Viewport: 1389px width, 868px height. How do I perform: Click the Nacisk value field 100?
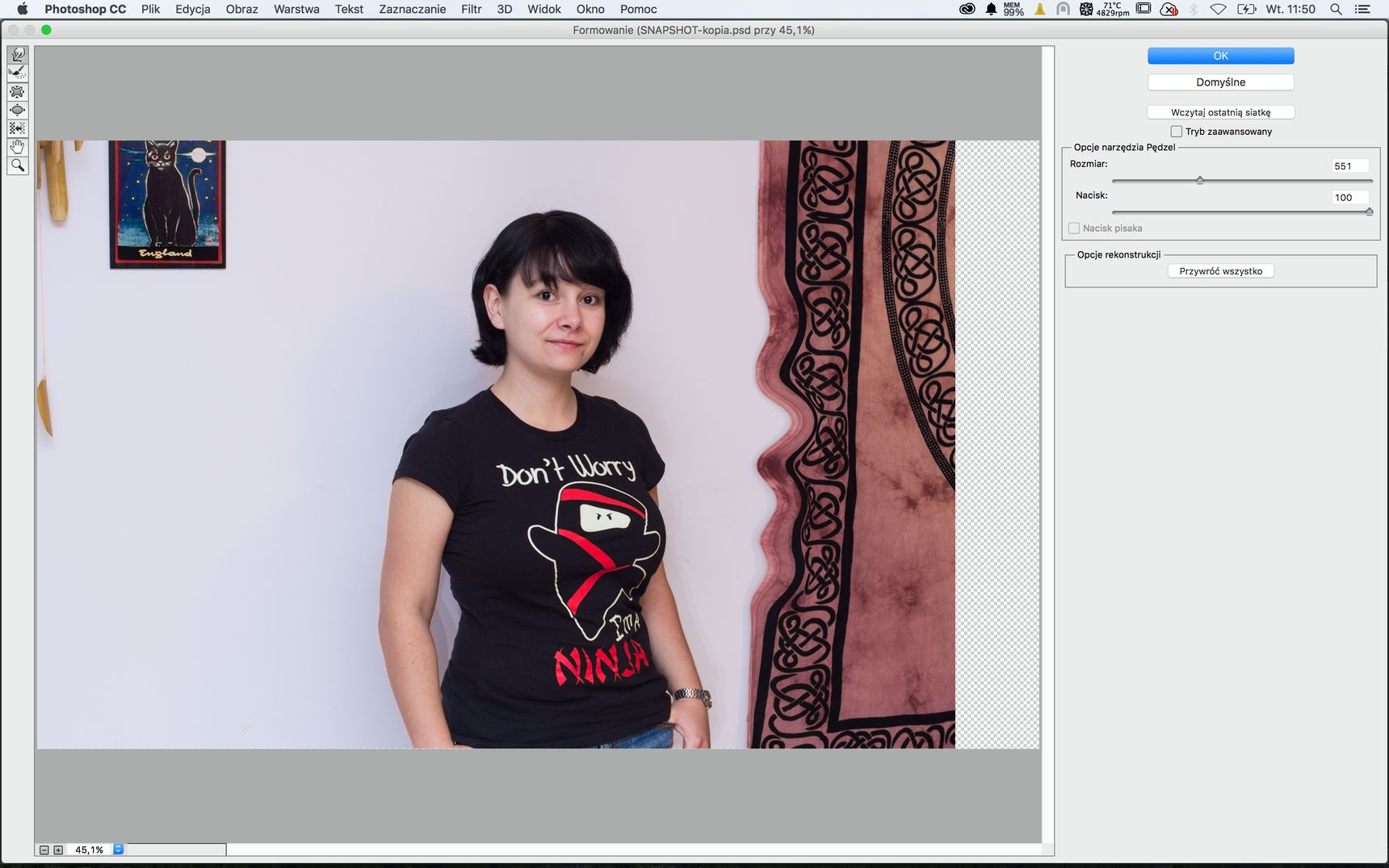tap(1350, 197)
